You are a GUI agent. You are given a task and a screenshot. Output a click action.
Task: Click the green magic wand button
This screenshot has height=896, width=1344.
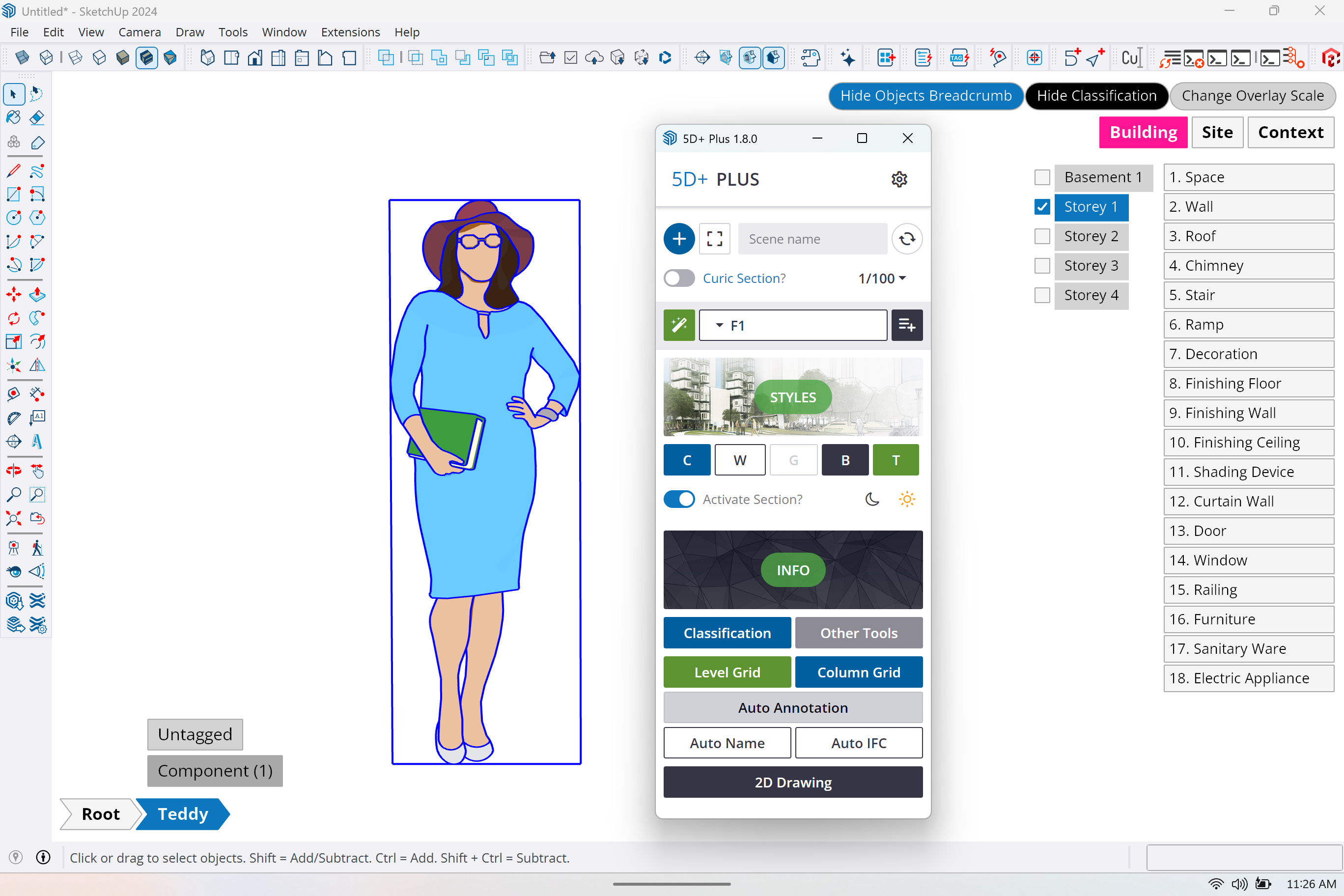[x=679, y=325]
